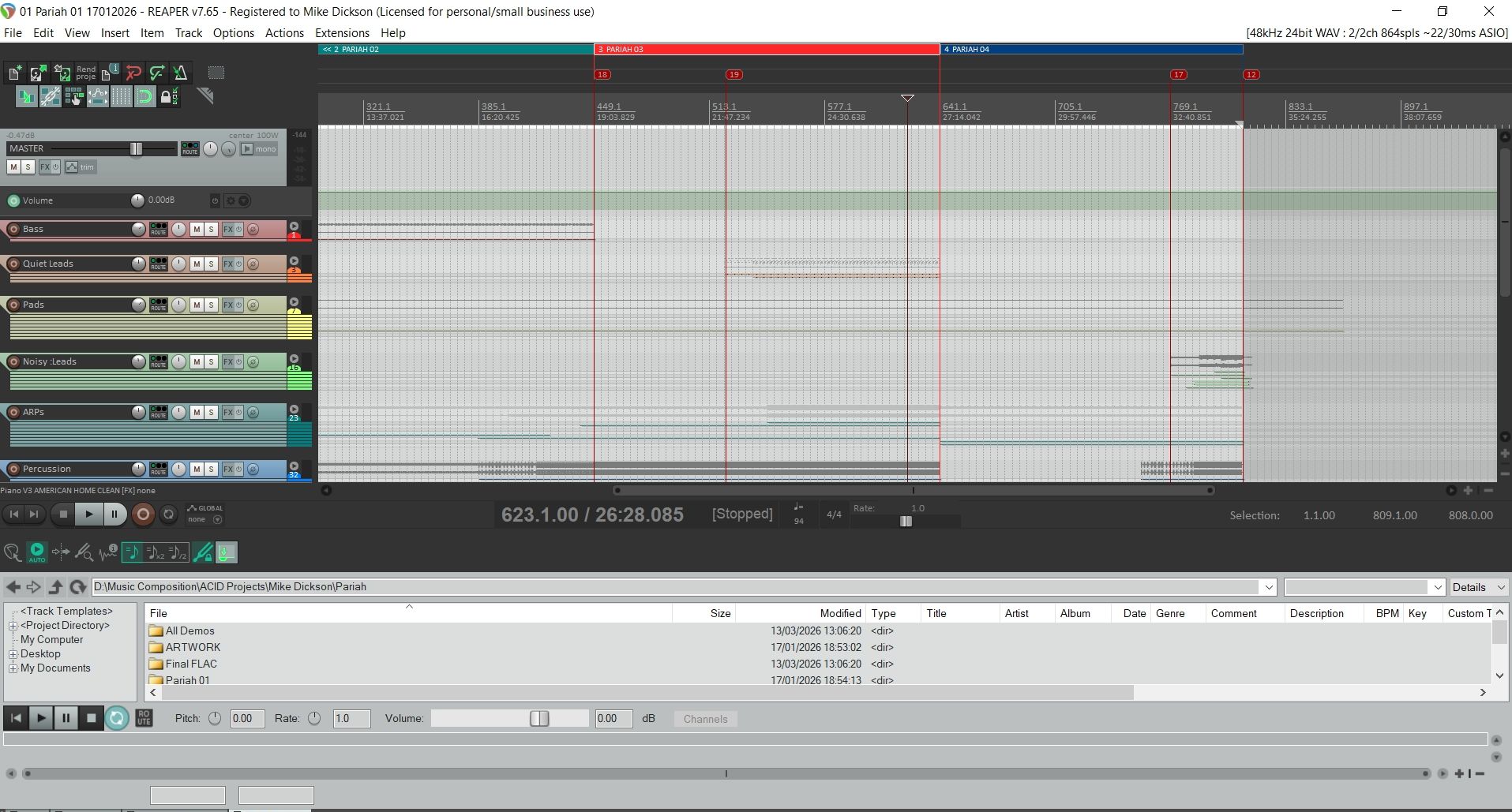Click the New Project toolbar icon
The width and height of the screenshot is (1512, 812).
click(x=15, y=73)
